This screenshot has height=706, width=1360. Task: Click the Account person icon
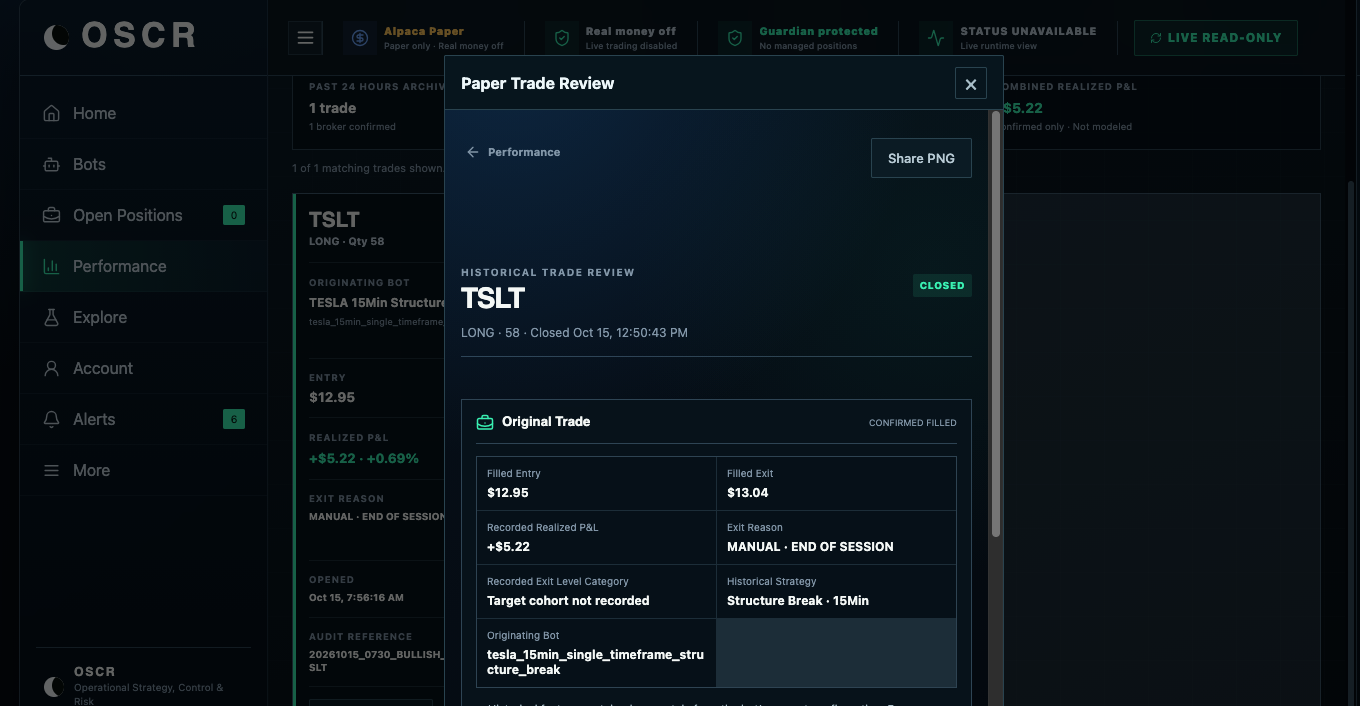[x=51, y=368]
